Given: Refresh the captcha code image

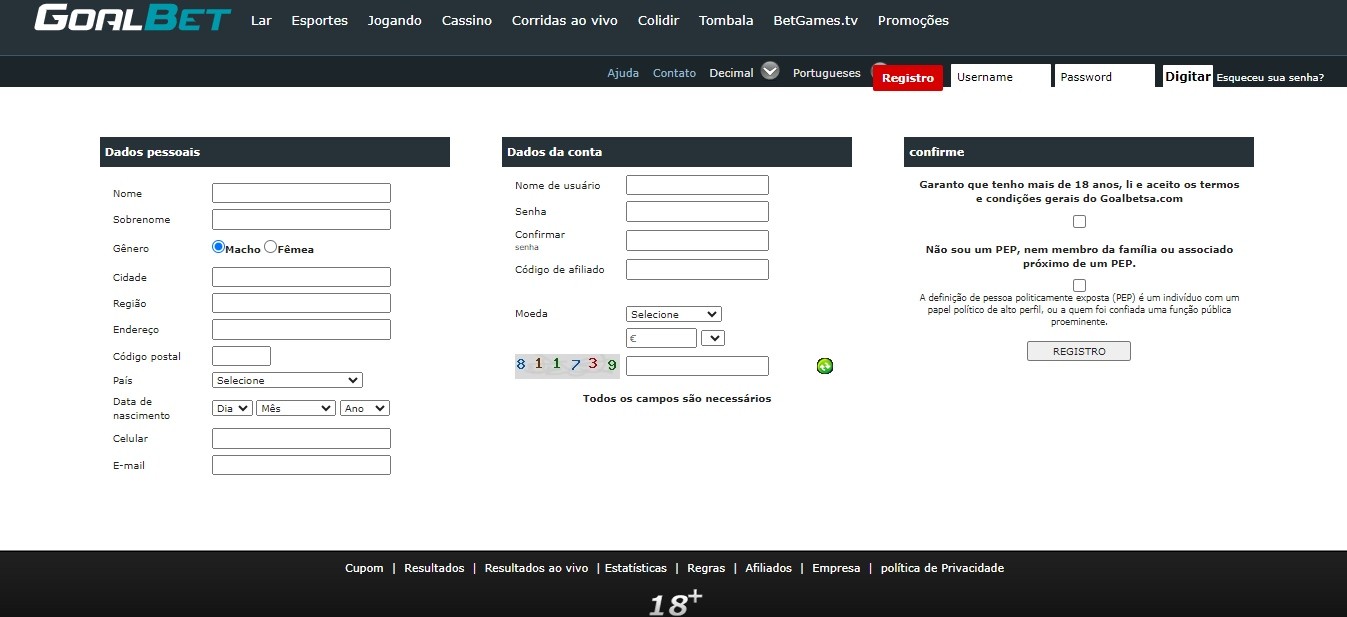Looking at the screenshot, I should pyautogui.click(x=824, y=366).
